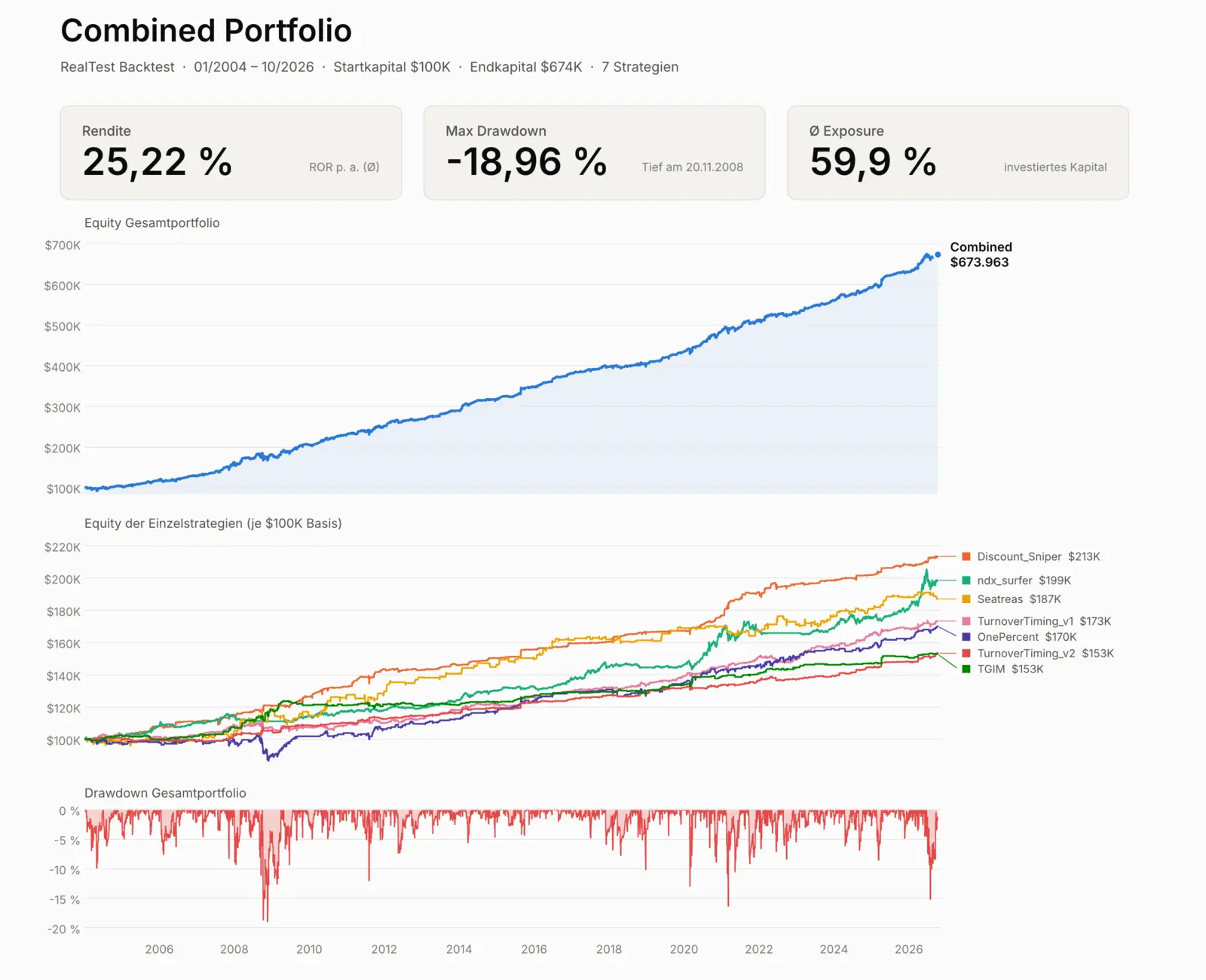Viewport: 1206px width, 980px height.
Task: Select the ndx_surfer $199K legend label
Action: tap(1024, 580)
